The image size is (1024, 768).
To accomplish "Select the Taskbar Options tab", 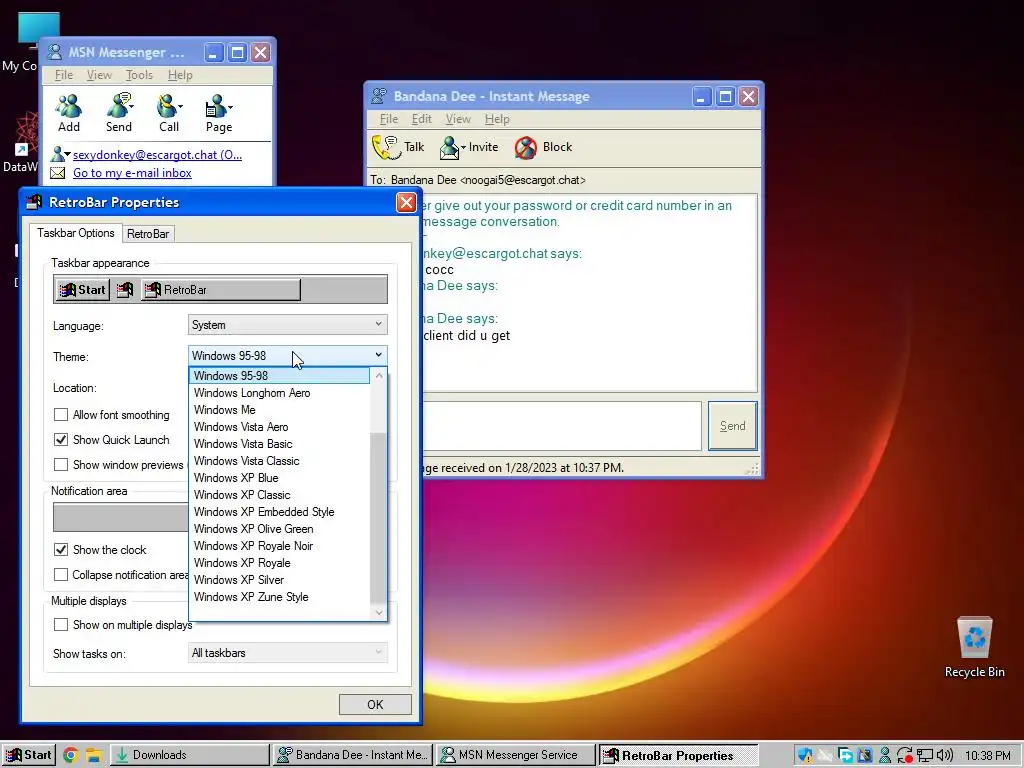I will pos(76,233).
